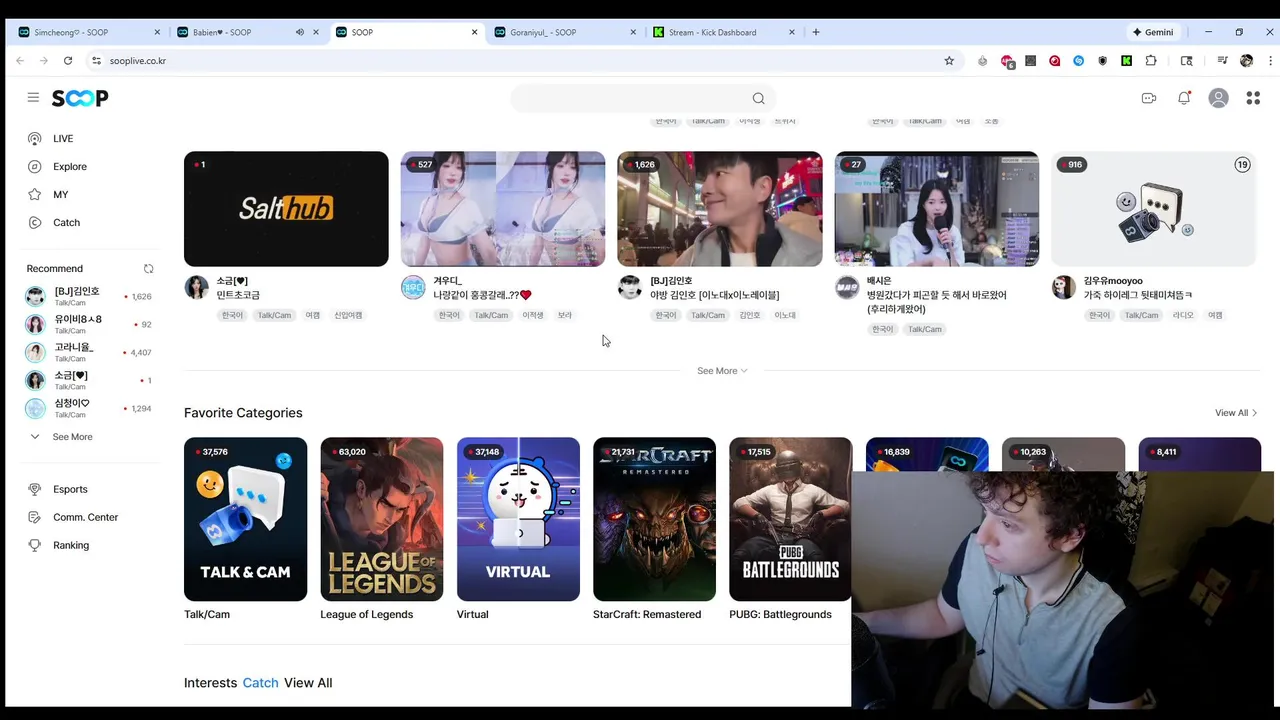Open the notifications bell
The image size is (1280, 720).
pyautogui.click(x=1184, y=98)
